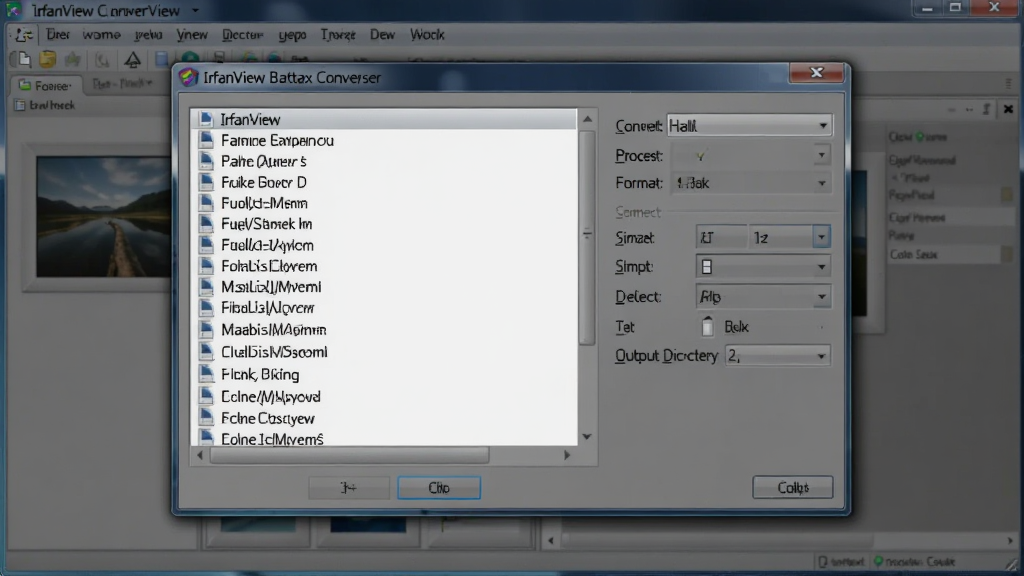Click the IrfanView logo in the dialog title bar
This screenshot has height=576, width=1024.
tap(189, 78)
